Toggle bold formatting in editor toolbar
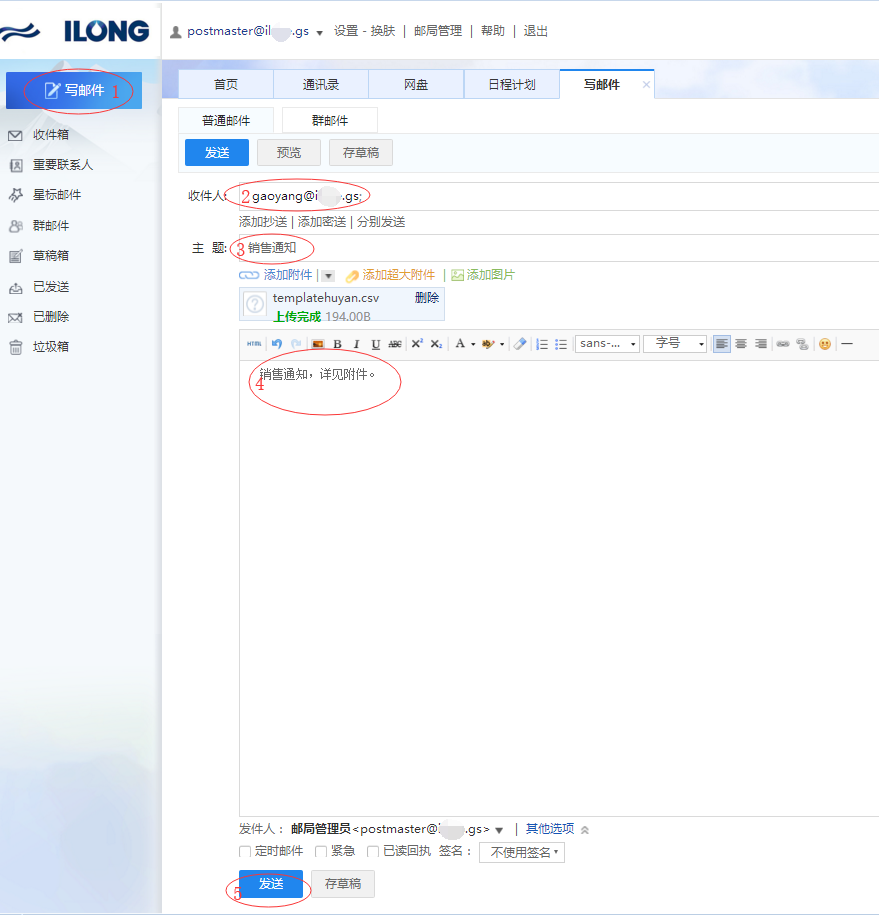 click(x=337, y=344)
